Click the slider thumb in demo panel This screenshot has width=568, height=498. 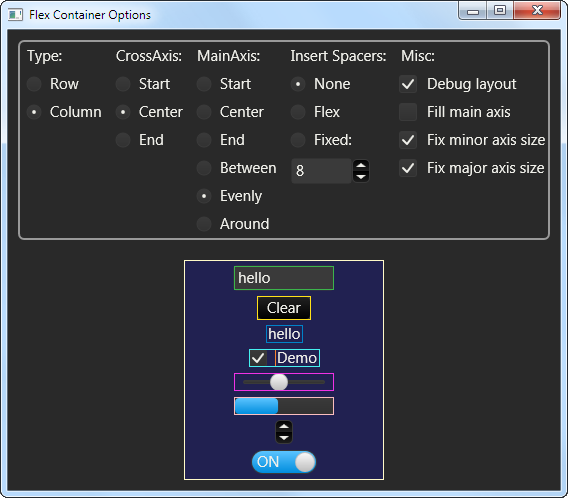pyautogui.click(x=279, y=382)
